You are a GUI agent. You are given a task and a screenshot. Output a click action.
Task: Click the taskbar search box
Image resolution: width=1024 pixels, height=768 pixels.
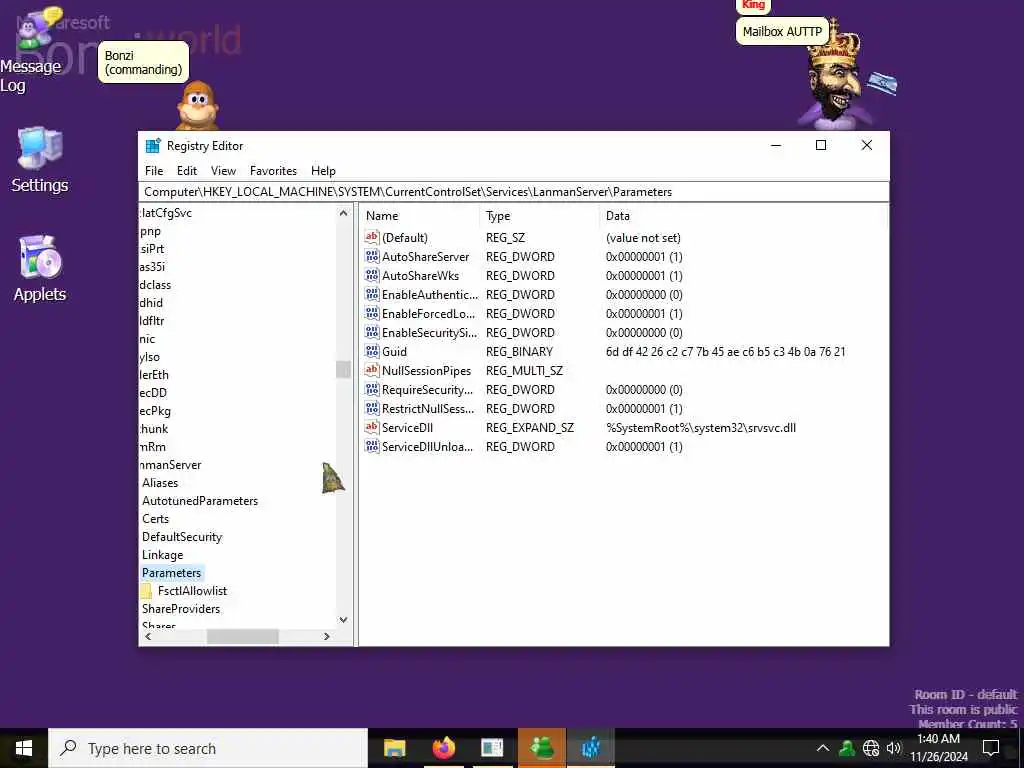coord(208,748)
